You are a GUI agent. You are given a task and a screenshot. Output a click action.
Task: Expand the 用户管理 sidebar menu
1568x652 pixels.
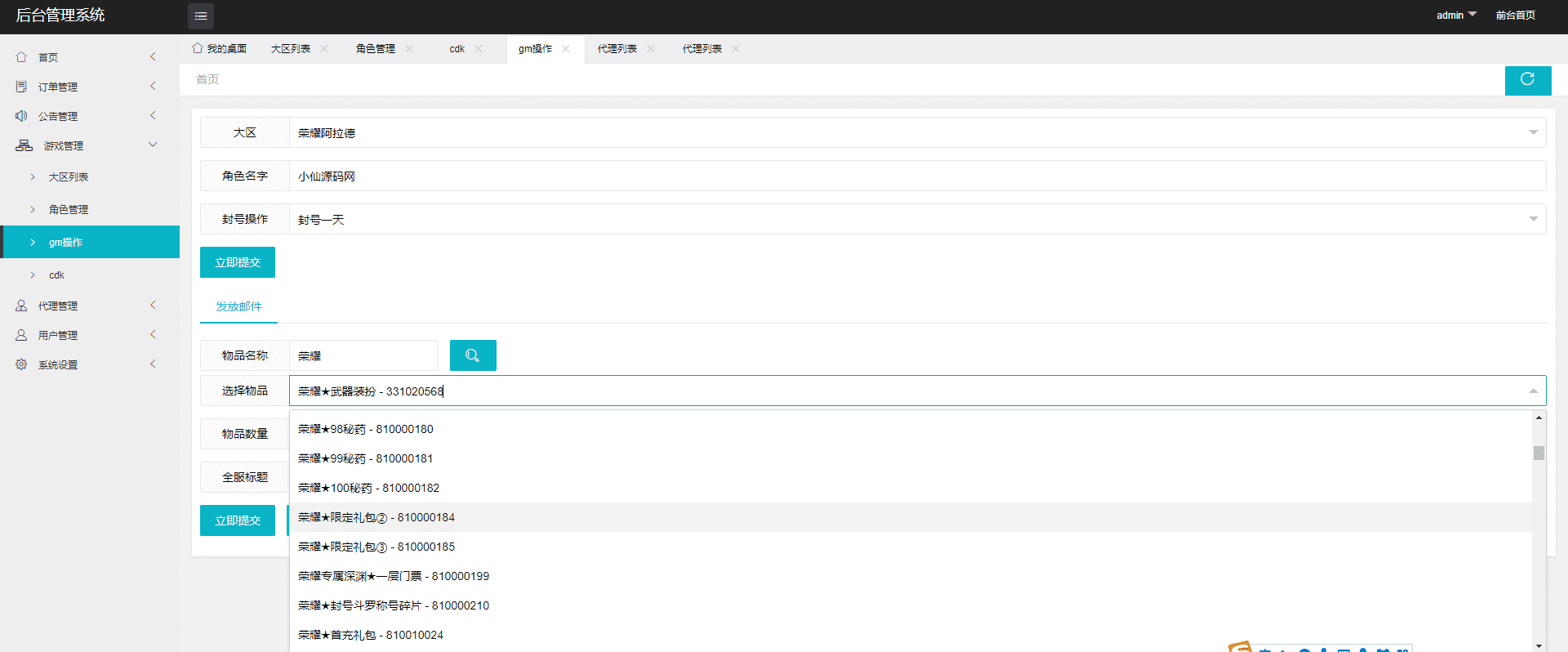click(x=153, y=334)
